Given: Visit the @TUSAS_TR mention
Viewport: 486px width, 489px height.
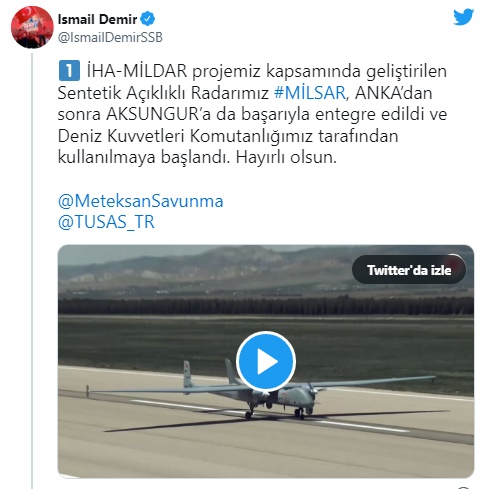Looking at the screenshot, I should (106, 222).
